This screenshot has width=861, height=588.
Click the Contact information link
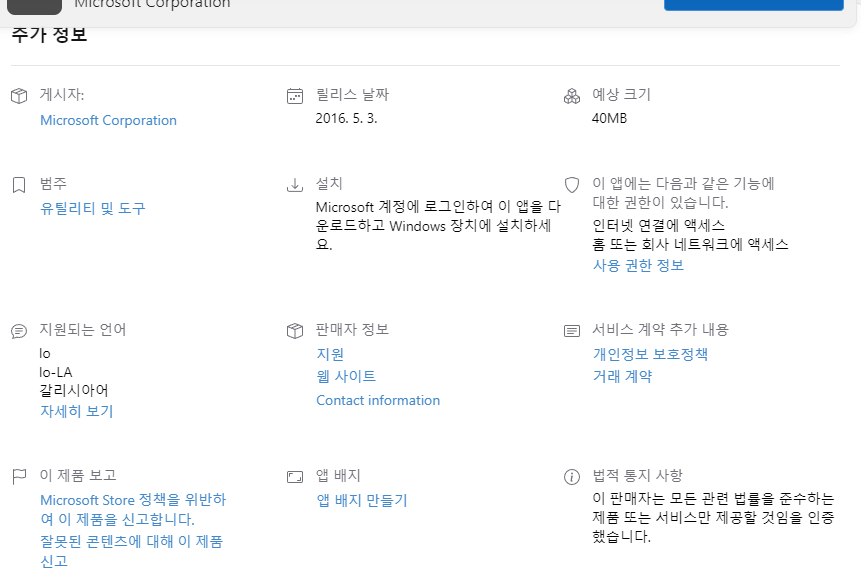[x=378, y=400]
